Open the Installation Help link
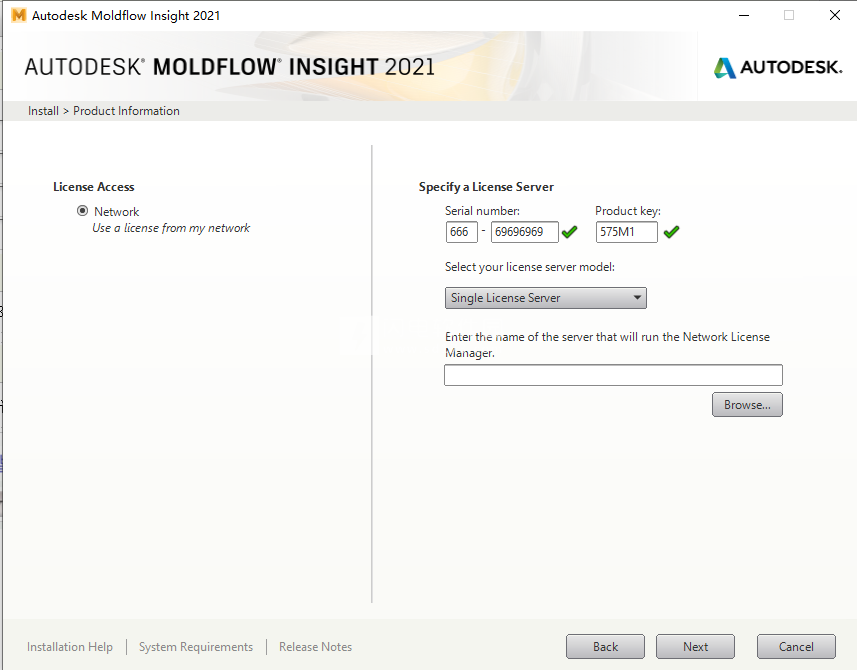857x670 pixels. (x=70, y=647)
